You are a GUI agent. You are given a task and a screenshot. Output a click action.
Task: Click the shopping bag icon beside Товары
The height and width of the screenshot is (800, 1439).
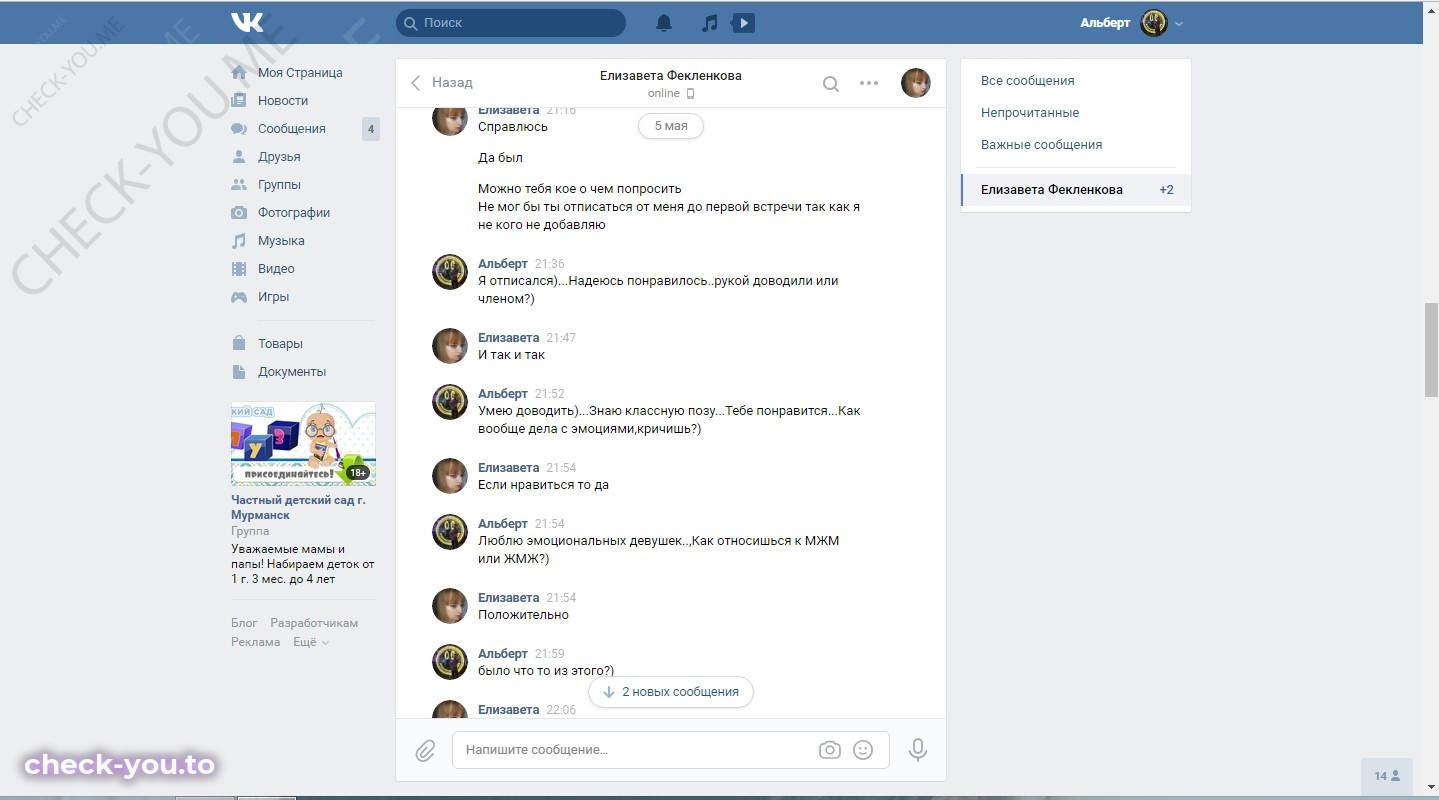coord(239,343)
